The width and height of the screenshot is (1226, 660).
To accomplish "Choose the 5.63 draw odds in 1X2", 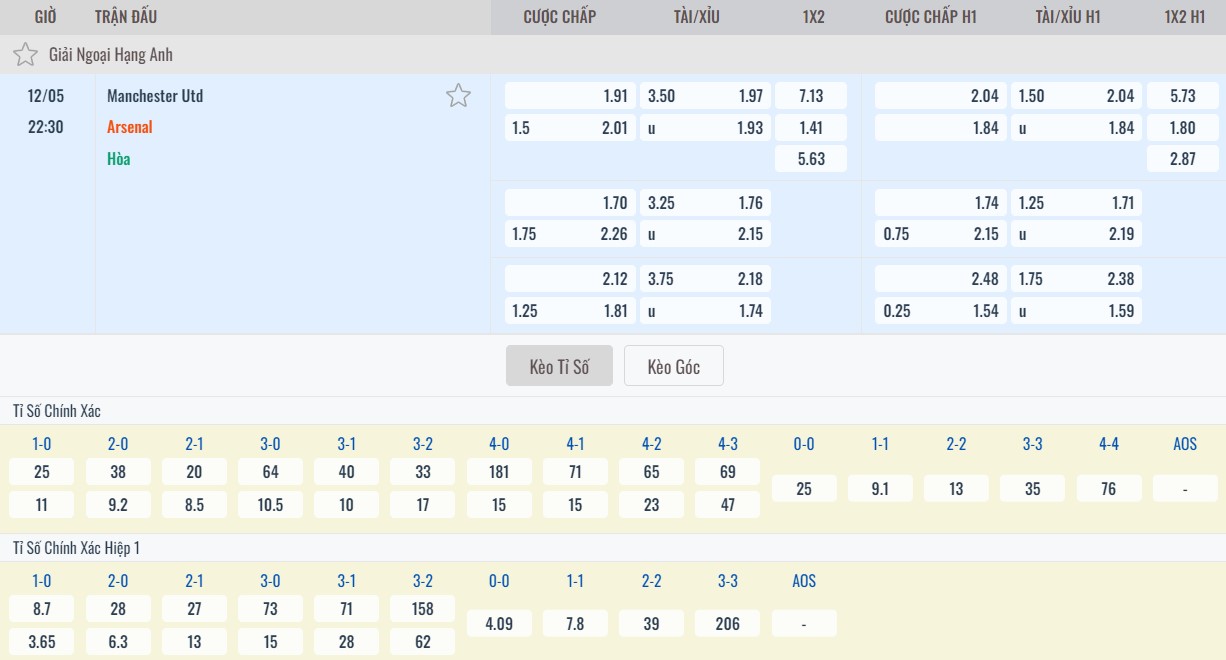I will [811, 159].
